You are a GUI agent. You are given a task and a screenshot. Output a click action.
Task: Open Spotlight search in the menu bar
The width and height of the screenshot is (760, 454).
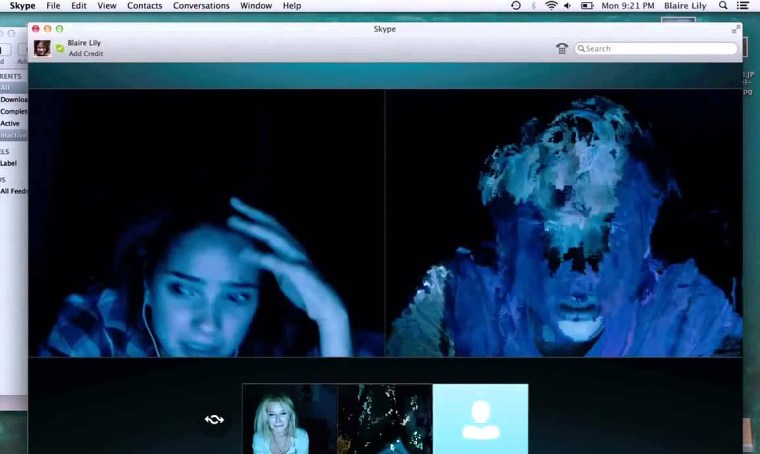(x=722, y=6)
